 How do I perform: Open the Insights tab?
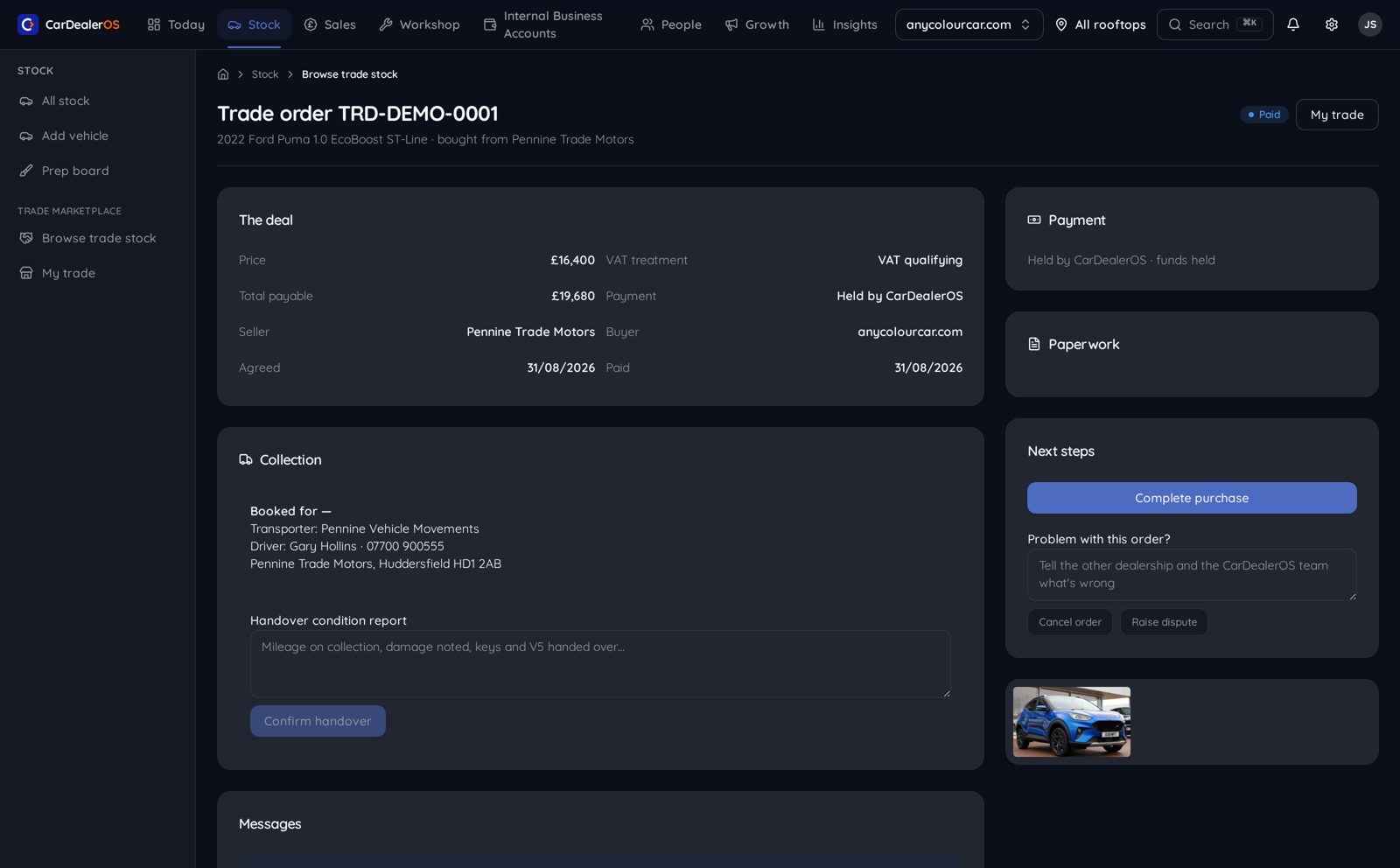[844, 24]
